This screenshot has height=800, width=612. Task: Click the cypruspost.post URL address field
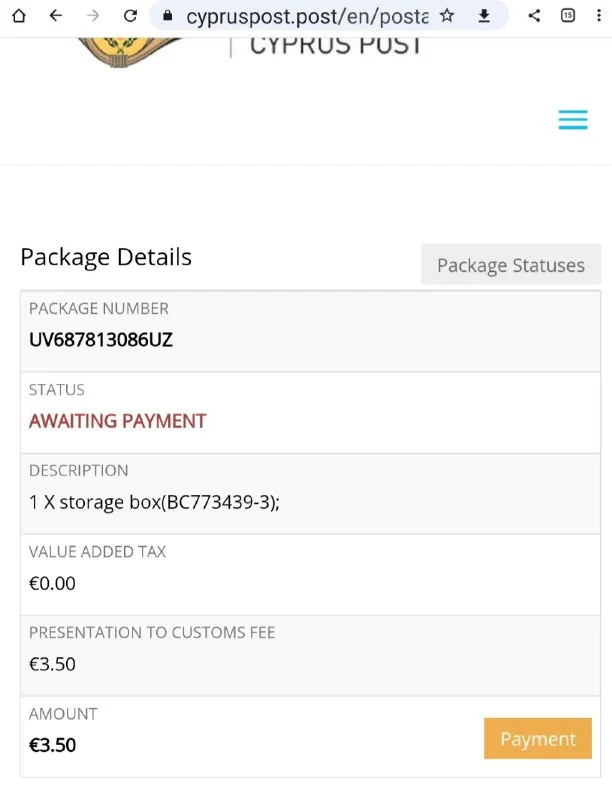coord(306,16)
